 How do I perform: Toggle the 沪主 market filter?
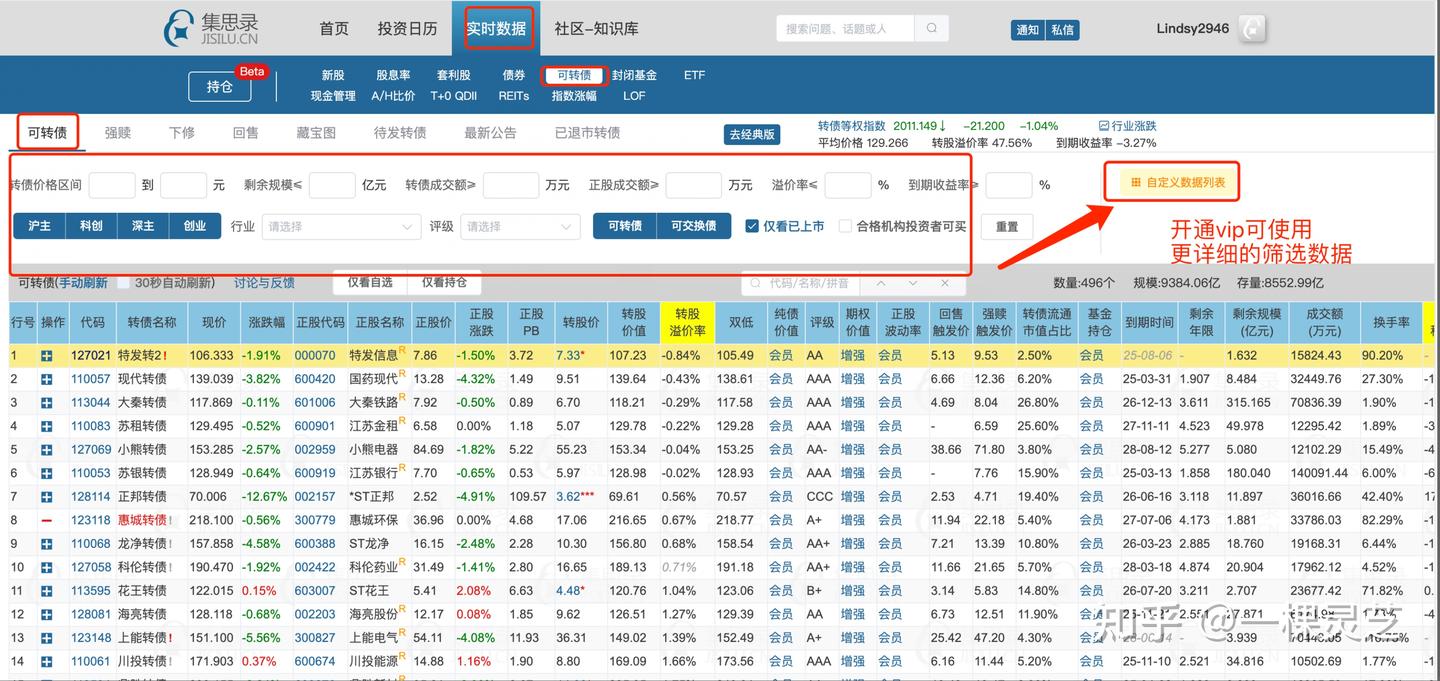pos(40,226)
